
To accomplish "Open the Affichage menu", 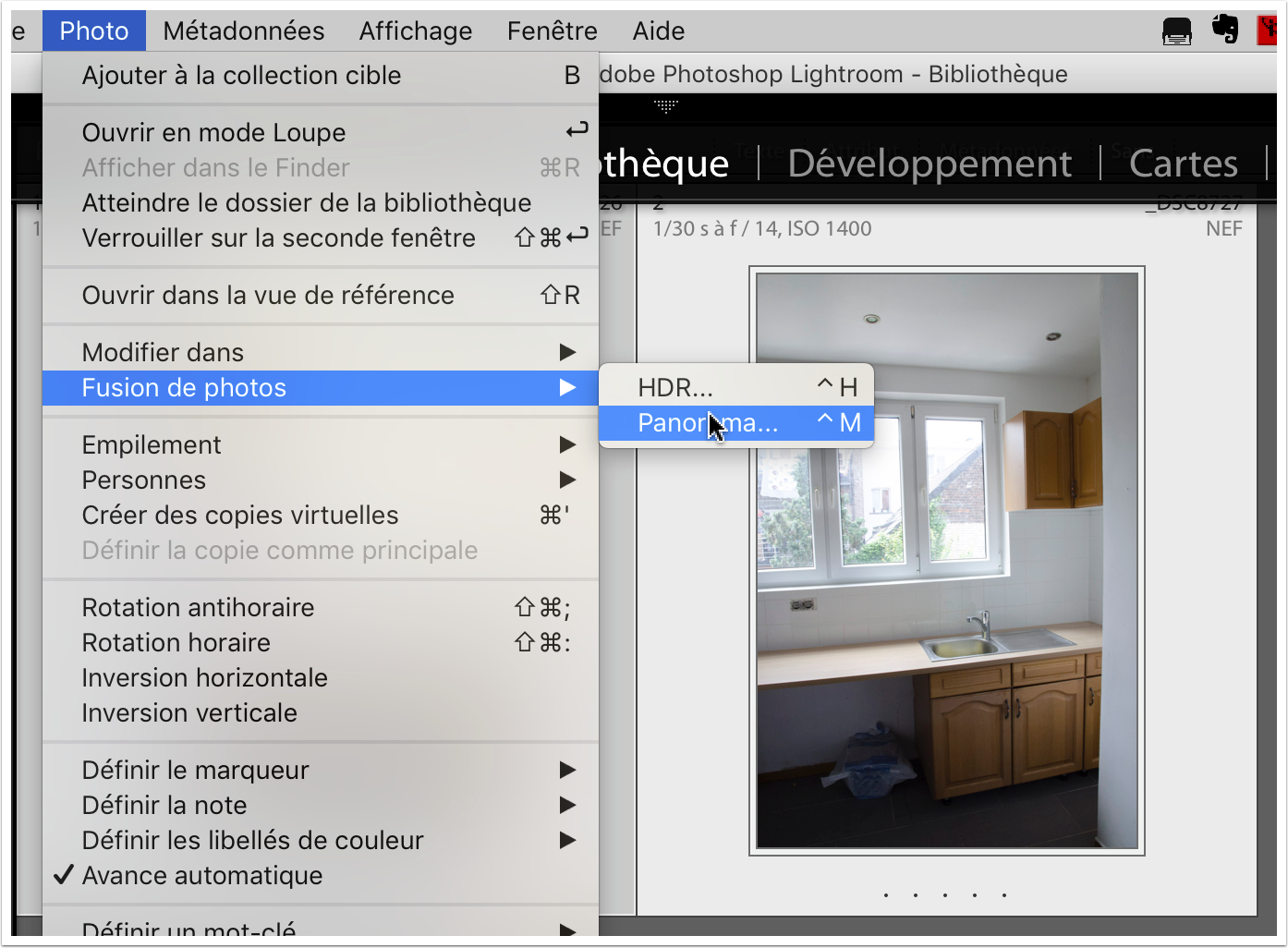I will [x=416, y=31].
